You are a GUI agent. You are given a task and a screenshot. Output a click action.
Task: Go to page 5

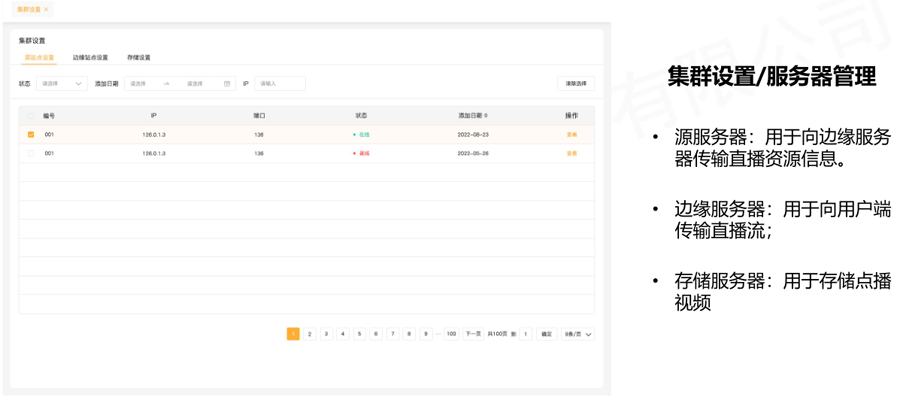click(360, 334)
